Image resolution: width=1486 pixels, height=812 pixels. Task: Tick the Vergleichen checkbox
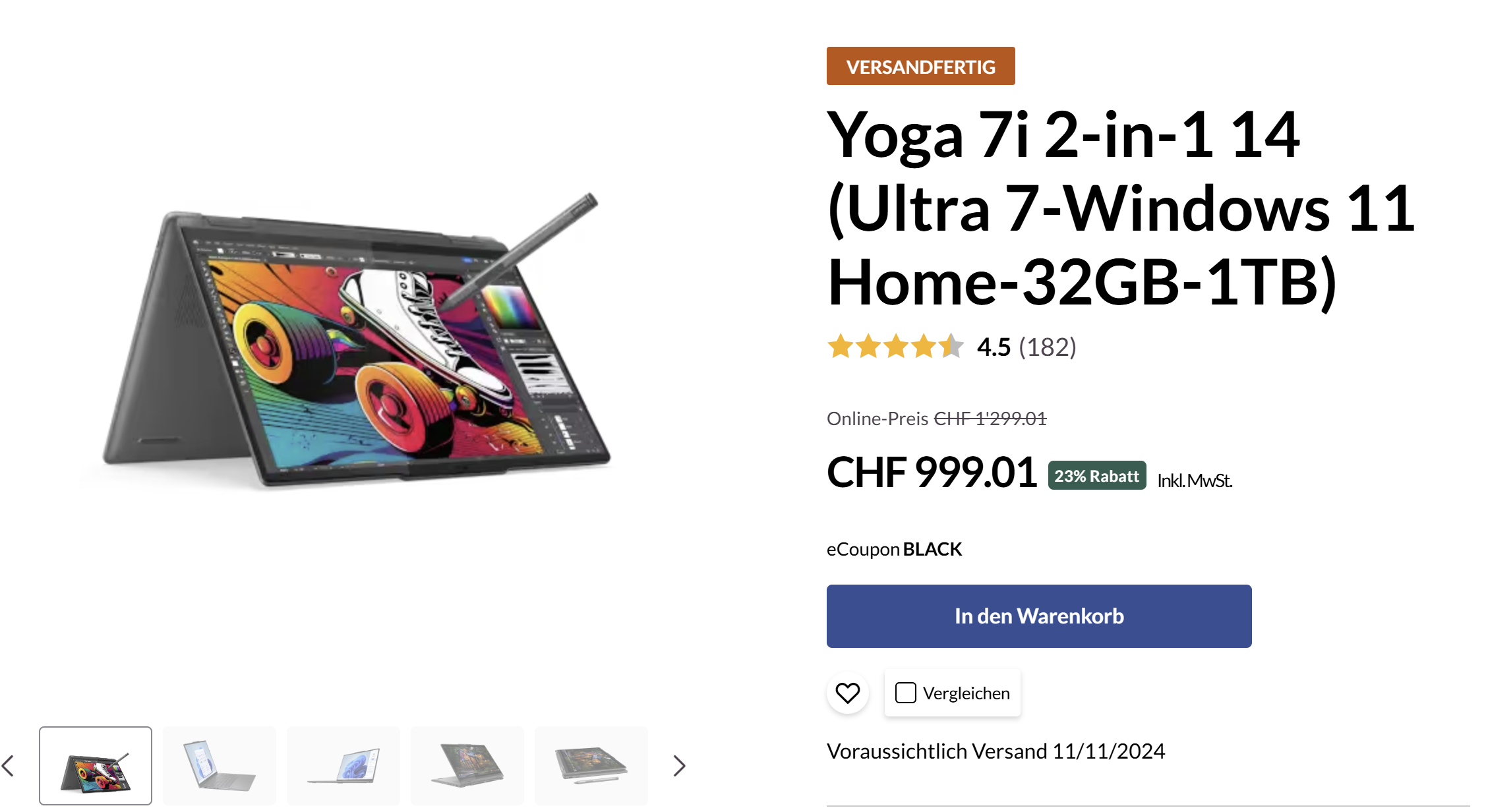click(x=905, y=693)
